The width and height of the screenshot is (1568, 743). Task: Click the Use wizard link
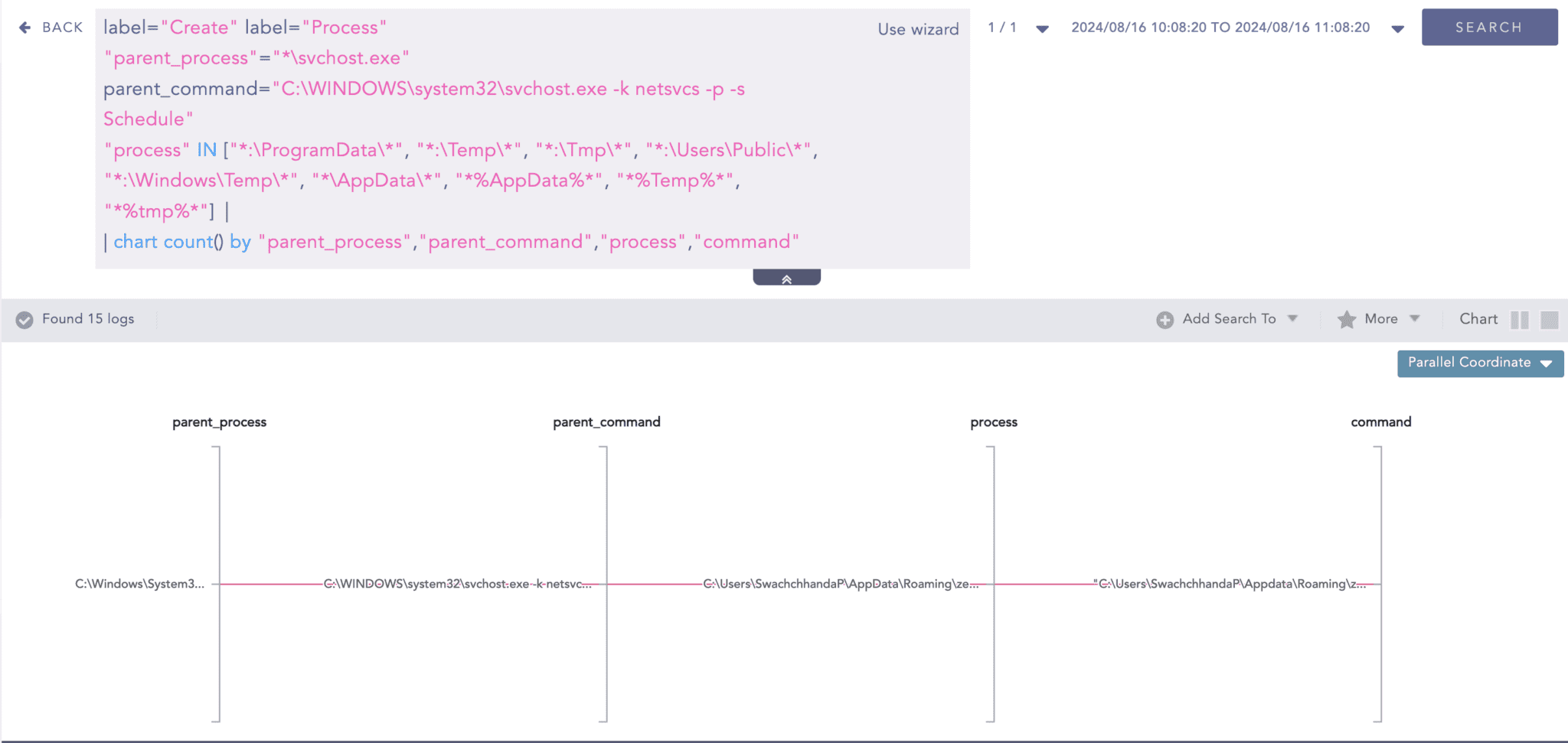click(x=917, y=29)
